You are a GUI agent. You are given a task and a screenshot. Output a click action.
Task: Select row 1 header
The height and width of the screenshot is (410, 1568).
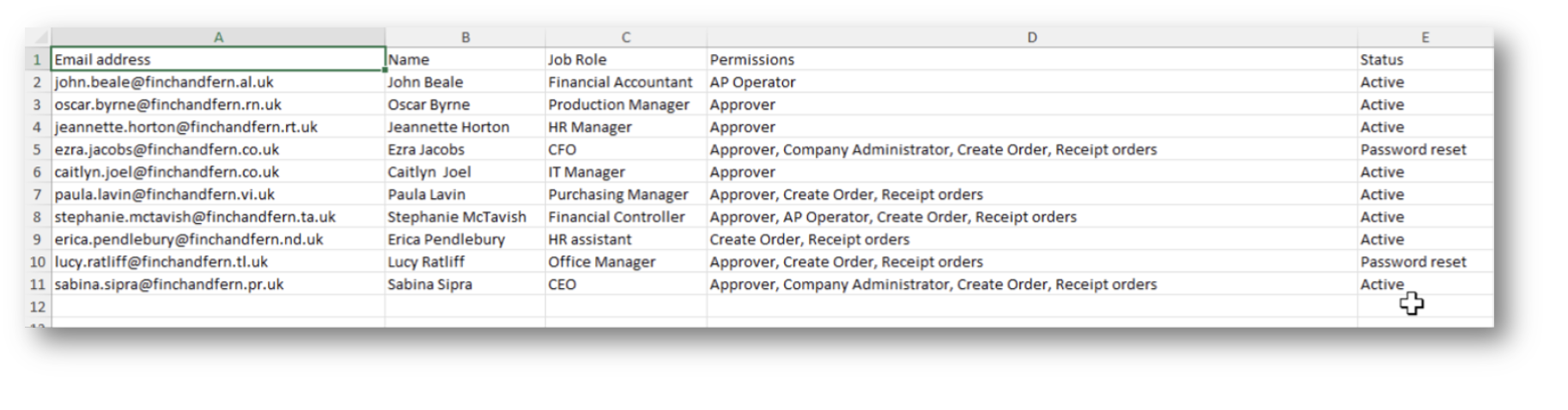point(38,59)
